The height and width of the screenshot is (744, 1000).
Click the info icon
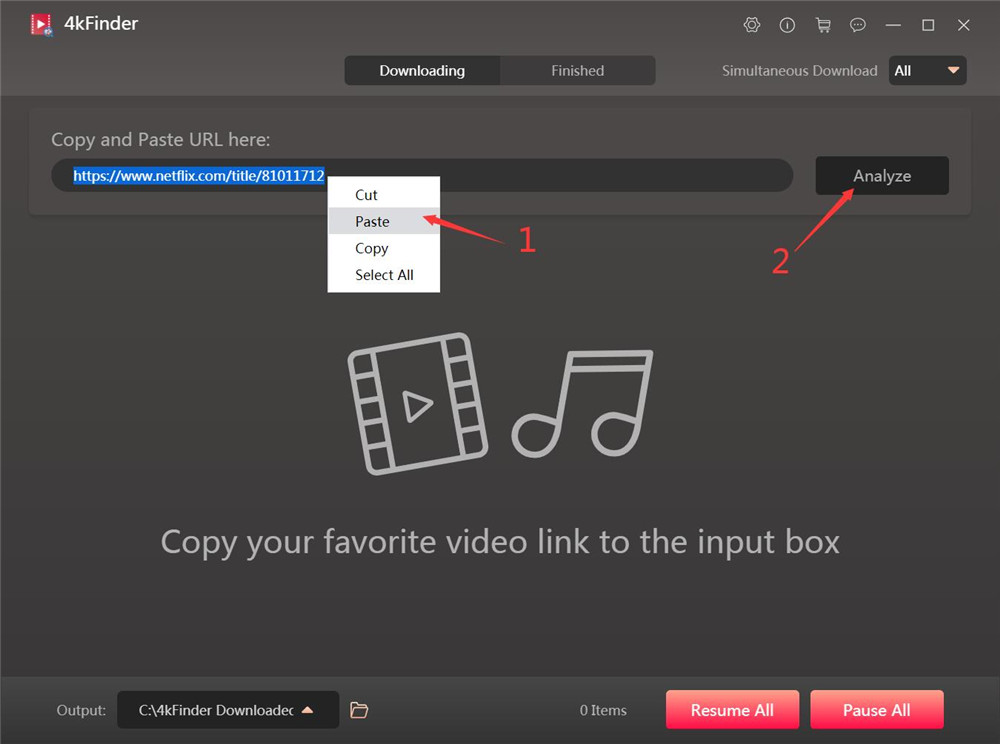coord(787,25)
